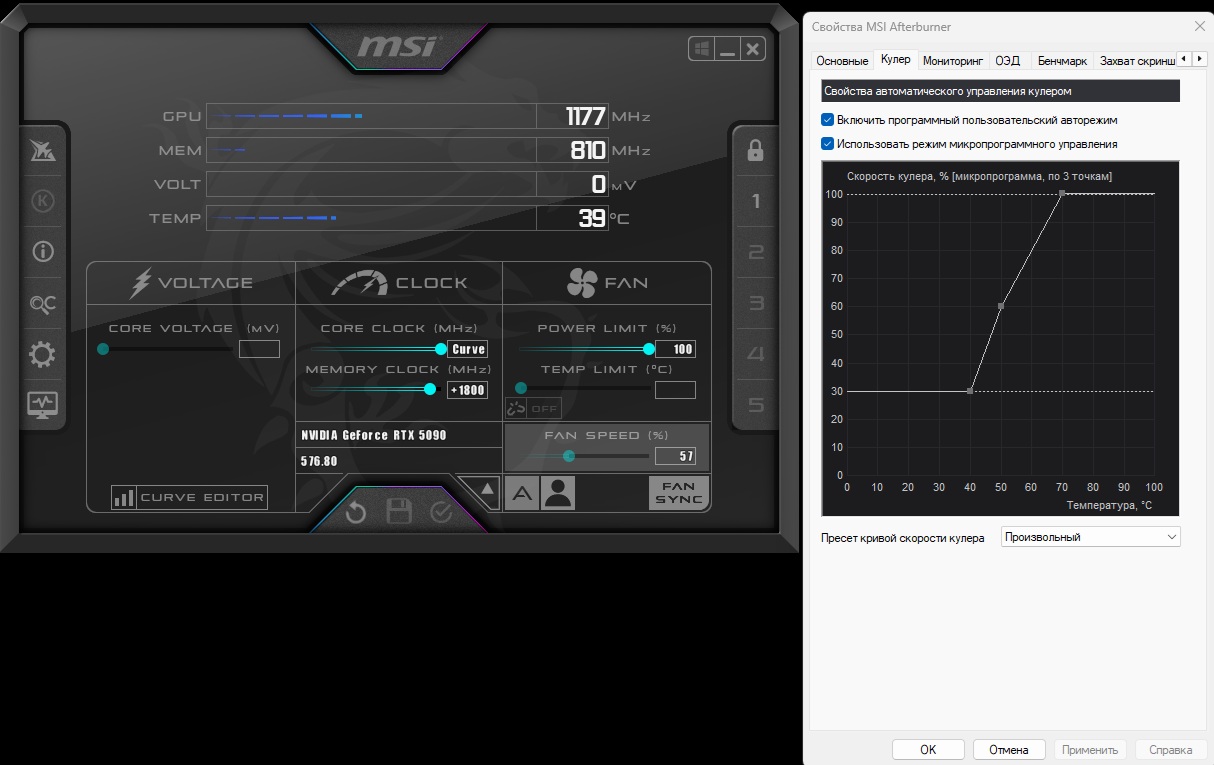This screenshot has width=1214, height=765.
Task: Click the FAN SYNC button
Action: 679,493
